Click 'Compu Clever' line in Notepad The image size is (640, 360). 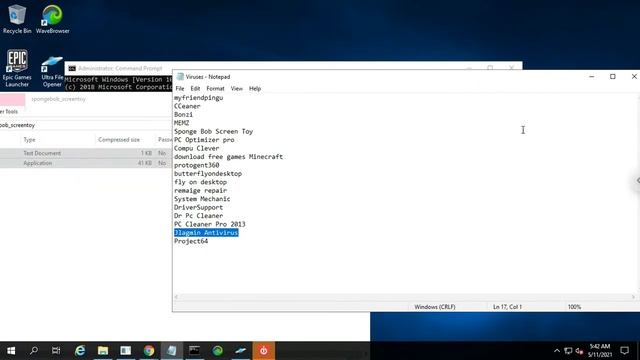[x=197, y=148]
